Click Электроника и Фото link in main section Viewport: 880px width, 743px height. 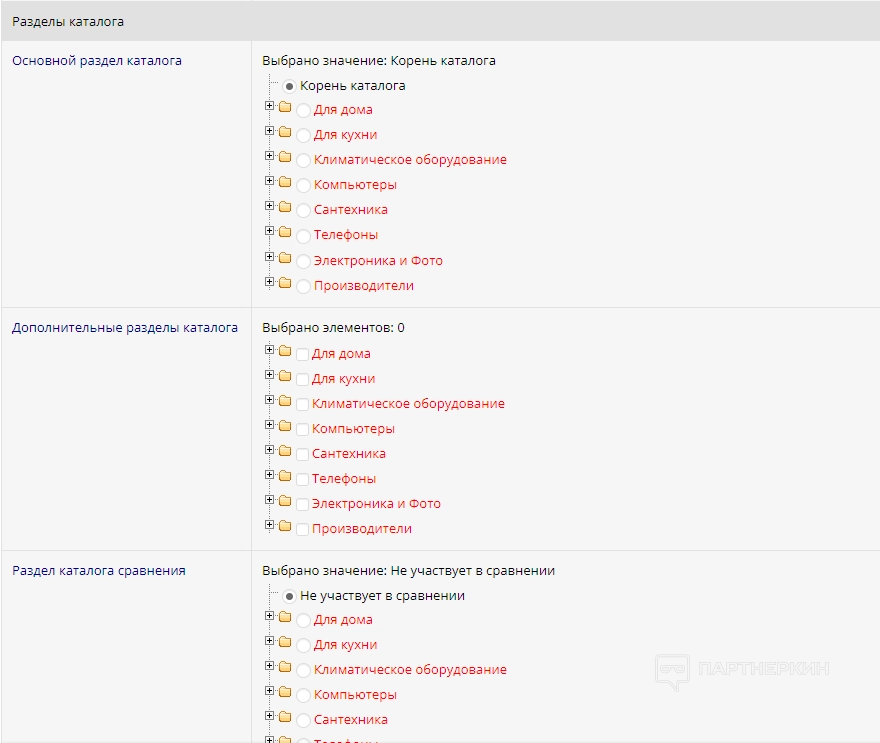point(378,261)
